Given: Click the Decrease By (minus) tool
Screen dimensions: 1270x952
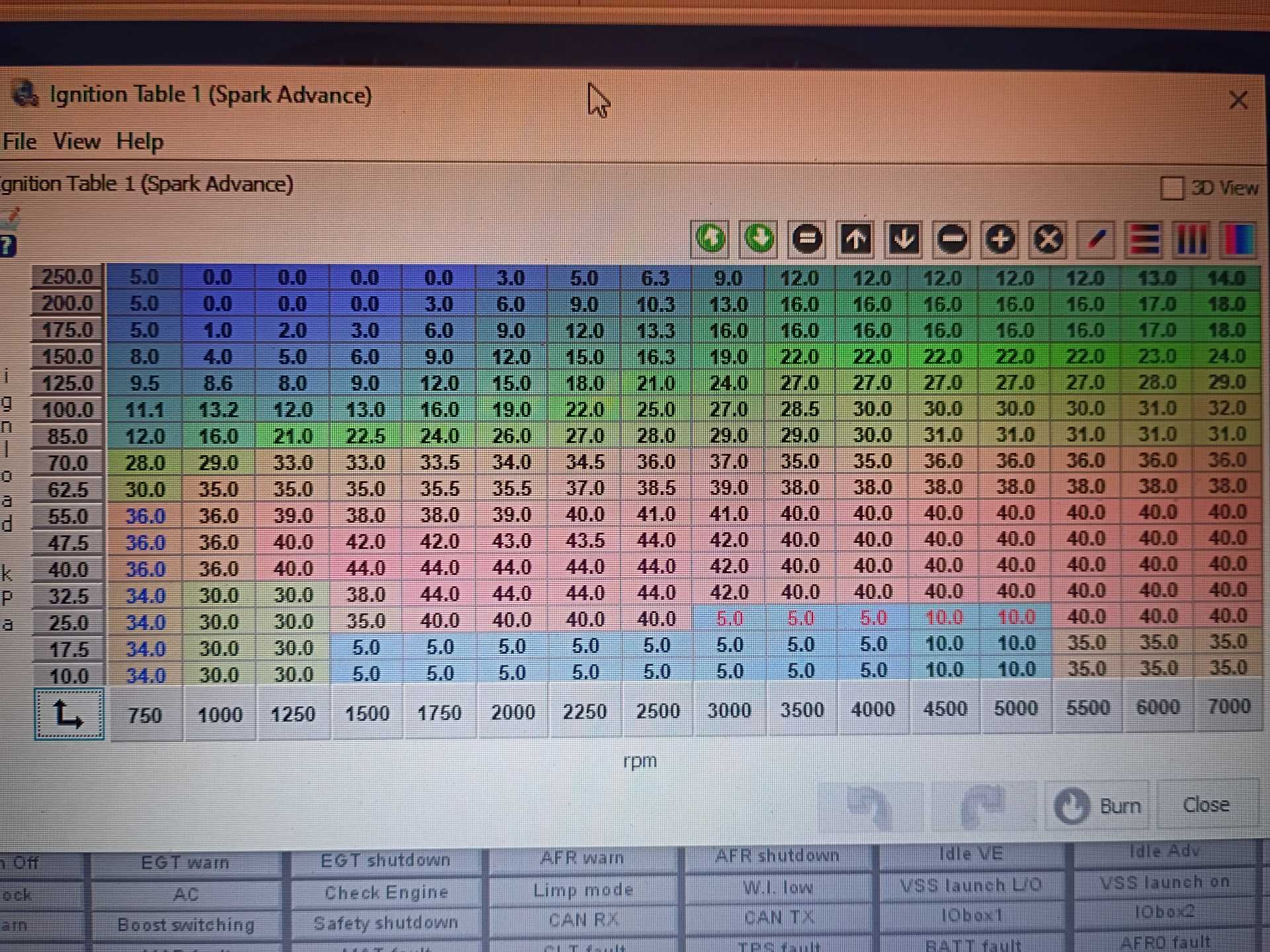Looking at the screenshot, I should click(952, 239).
